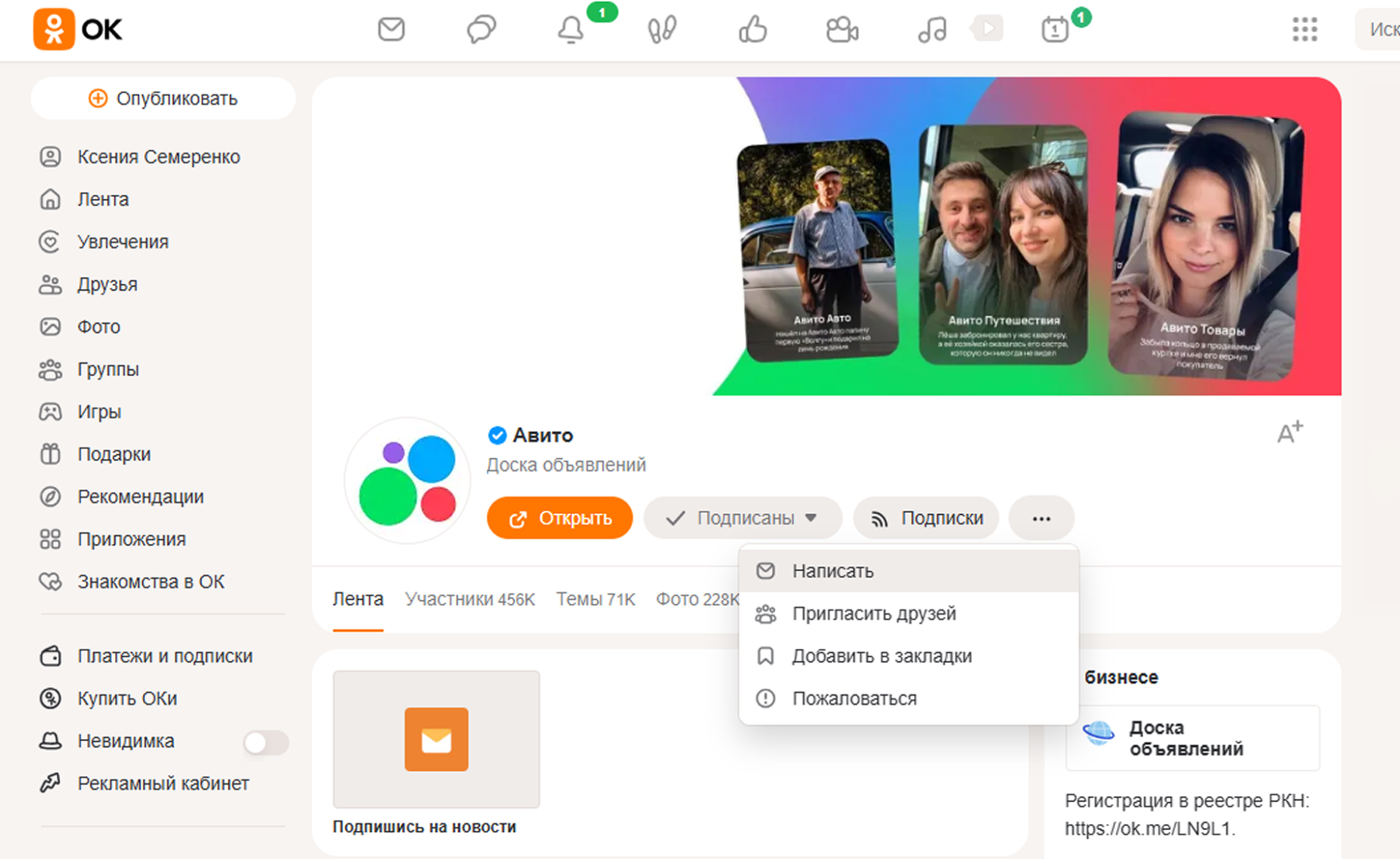Viewport: 1400px width, 859px height.
Task: Click the three-dots more options button
Action: point(1041,518)
